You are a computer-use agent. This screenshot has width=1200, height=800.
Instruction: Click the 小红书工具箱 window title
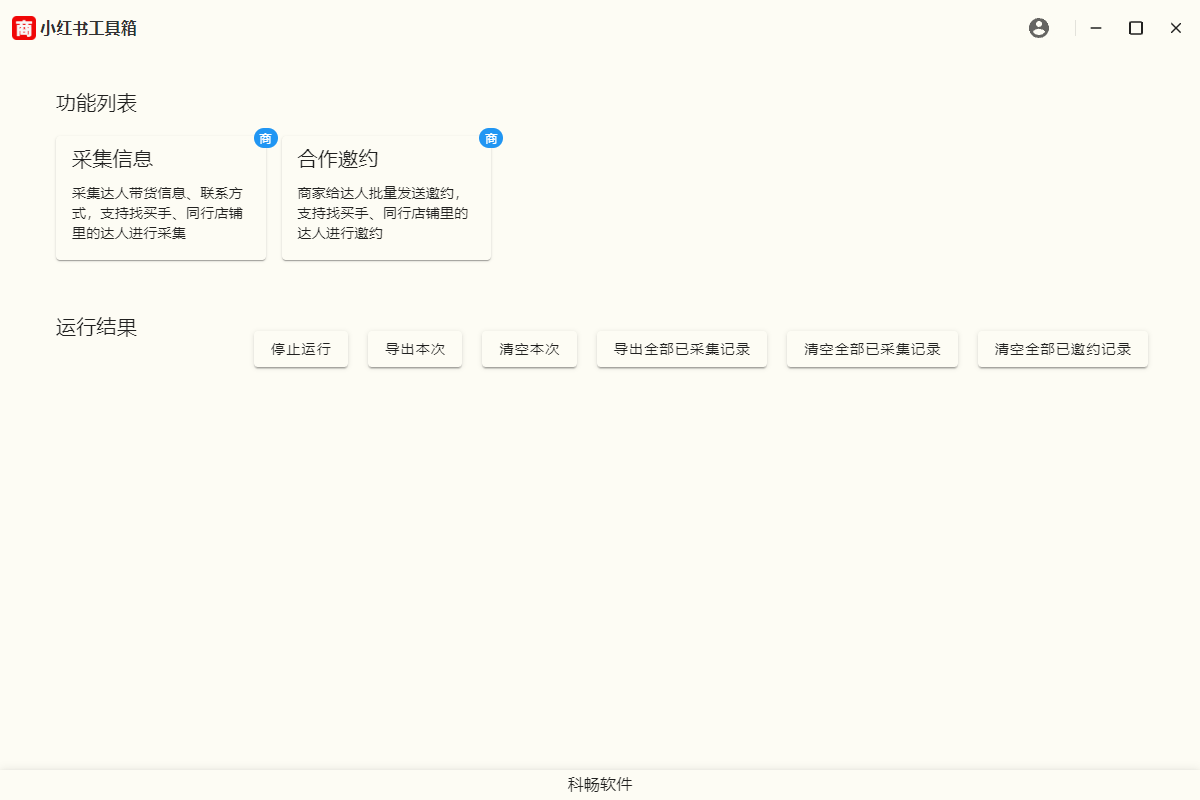coord(89,28)
